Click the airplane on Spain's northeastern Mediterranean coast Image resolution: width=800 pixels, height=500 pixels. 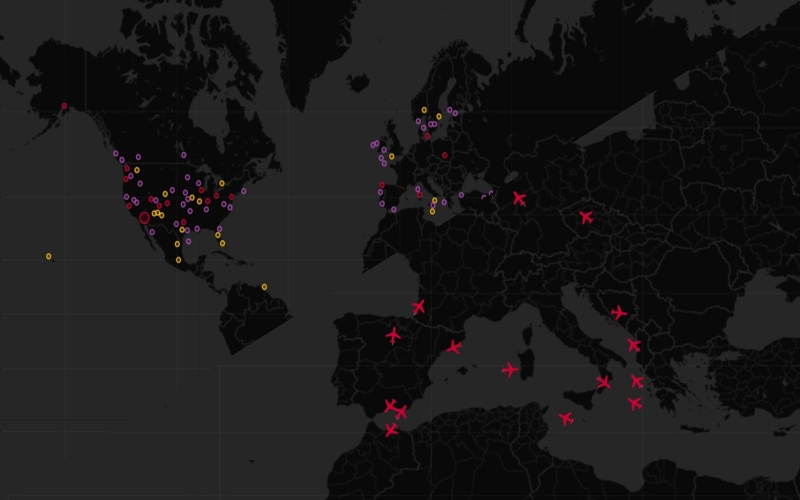coord(454,347)
